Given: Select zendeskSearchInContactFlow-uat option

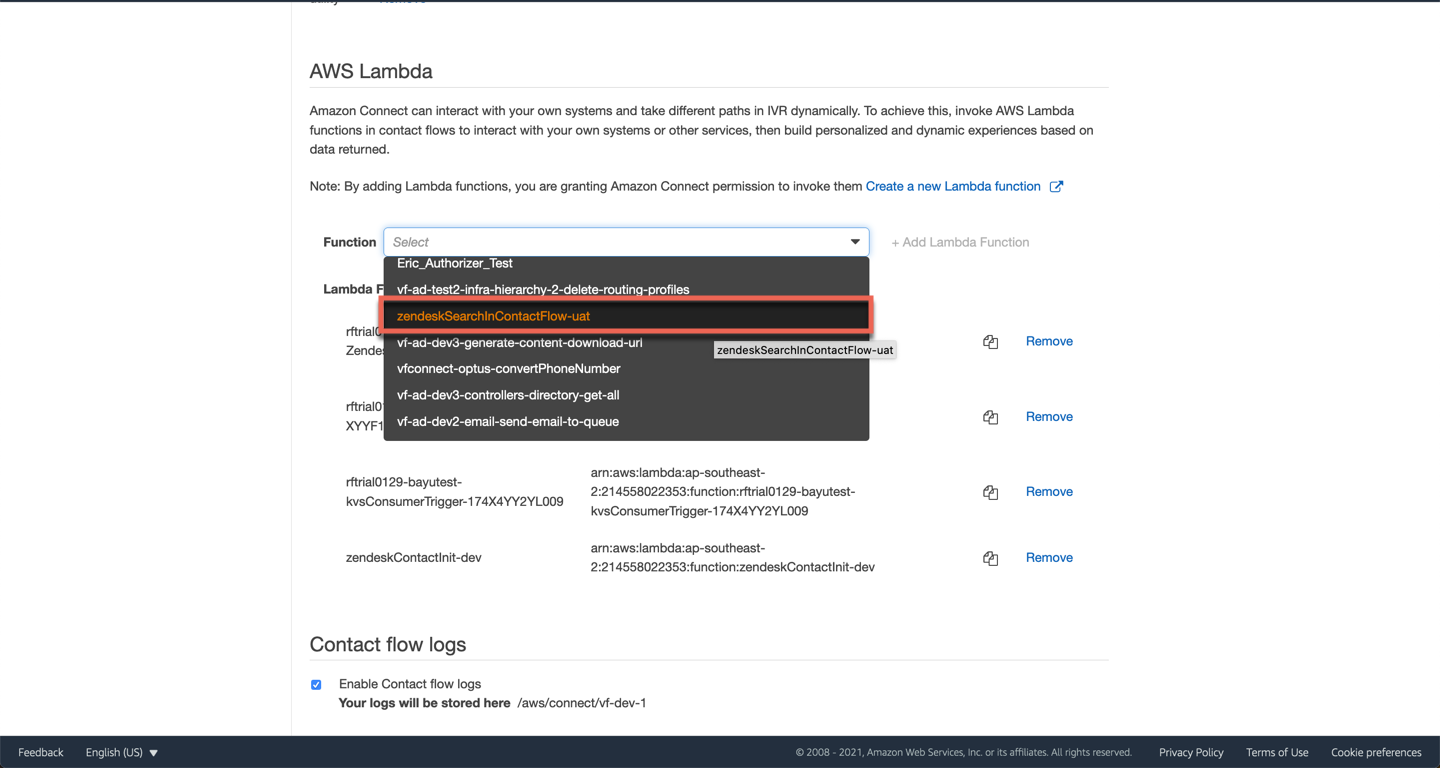Looking at the screenshot, I should [493, 316].
